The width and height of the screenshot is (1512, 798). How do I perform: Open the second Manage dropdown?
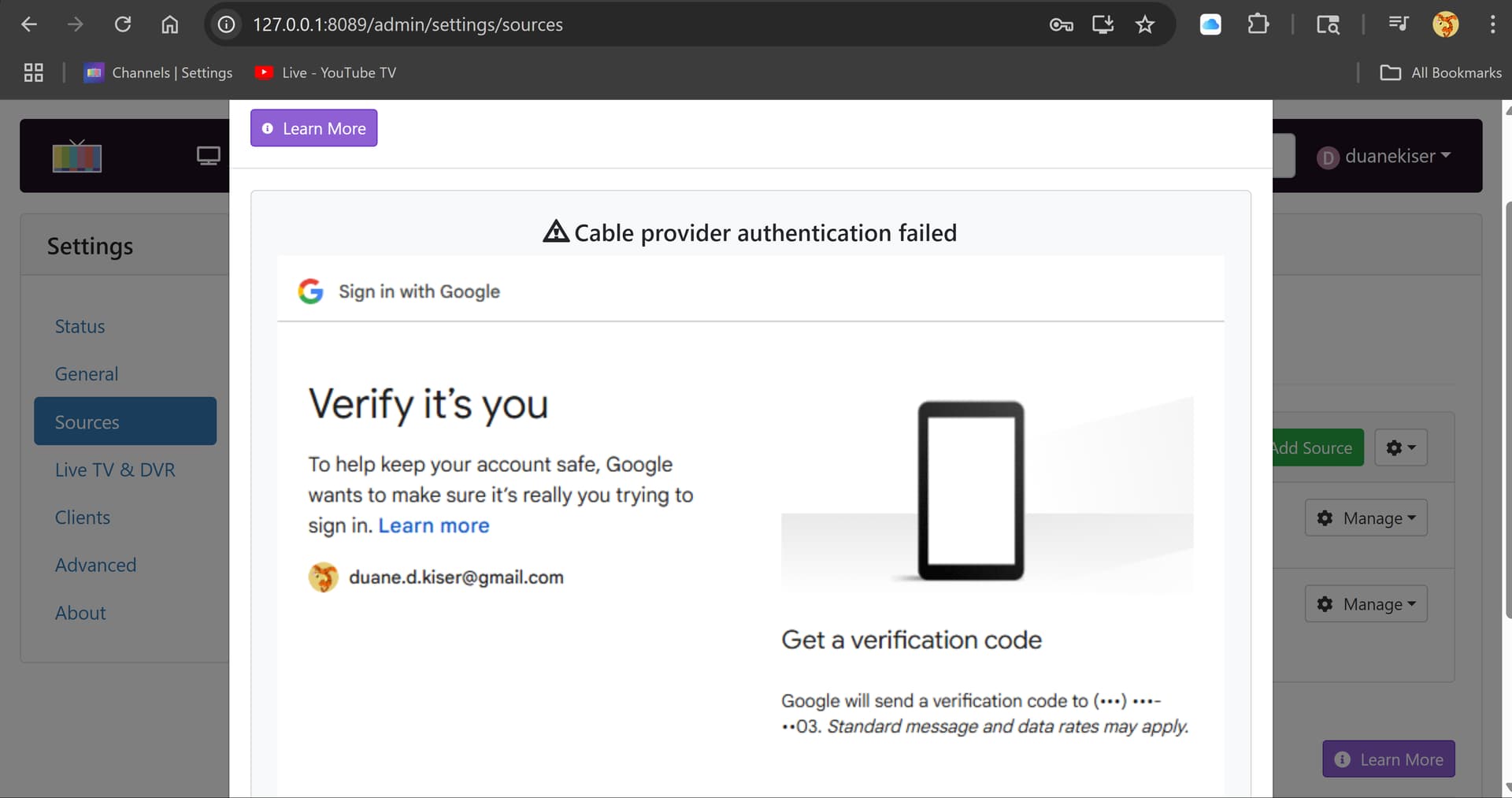coord(1366,603)
